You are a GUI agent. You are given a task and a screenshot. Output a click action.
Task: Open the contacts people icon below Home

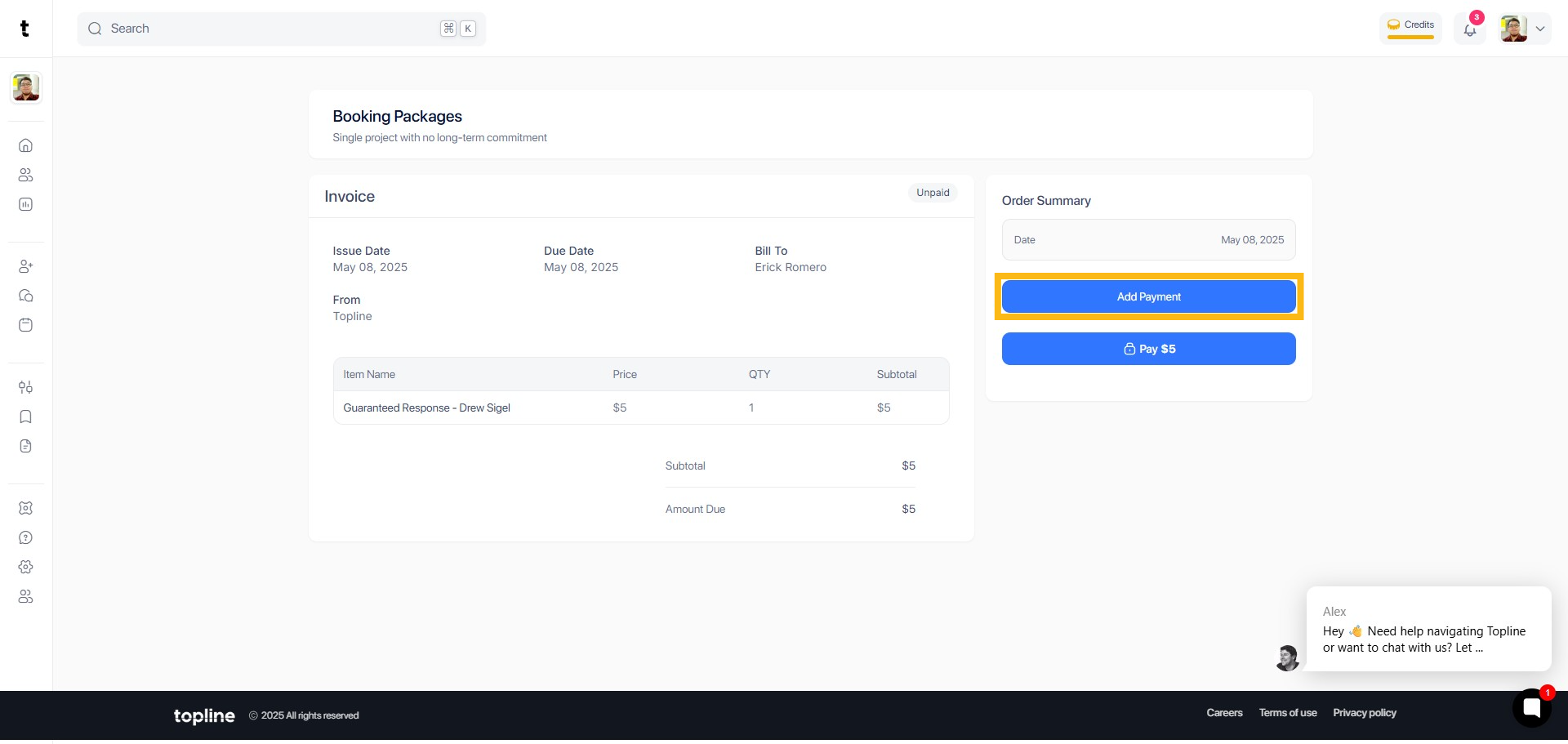(x=26, y=175)
